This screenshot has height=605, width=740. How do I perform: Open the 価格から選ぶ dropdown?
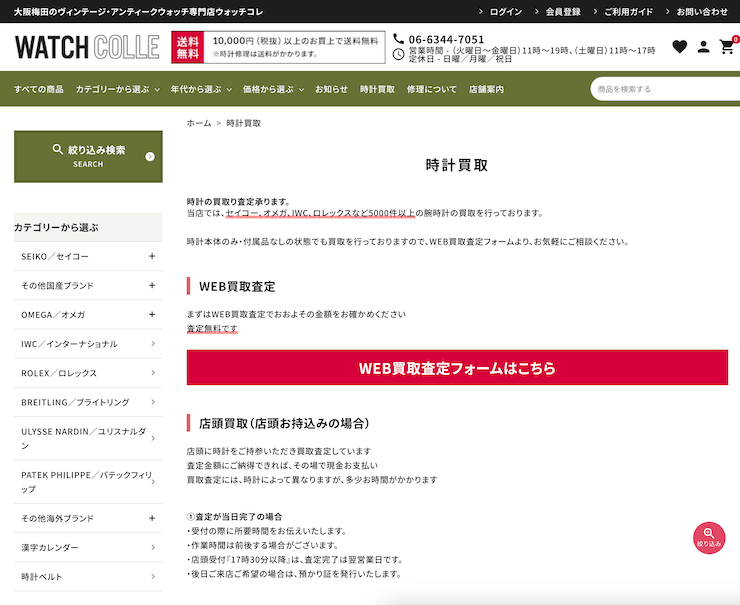(273, 89)
